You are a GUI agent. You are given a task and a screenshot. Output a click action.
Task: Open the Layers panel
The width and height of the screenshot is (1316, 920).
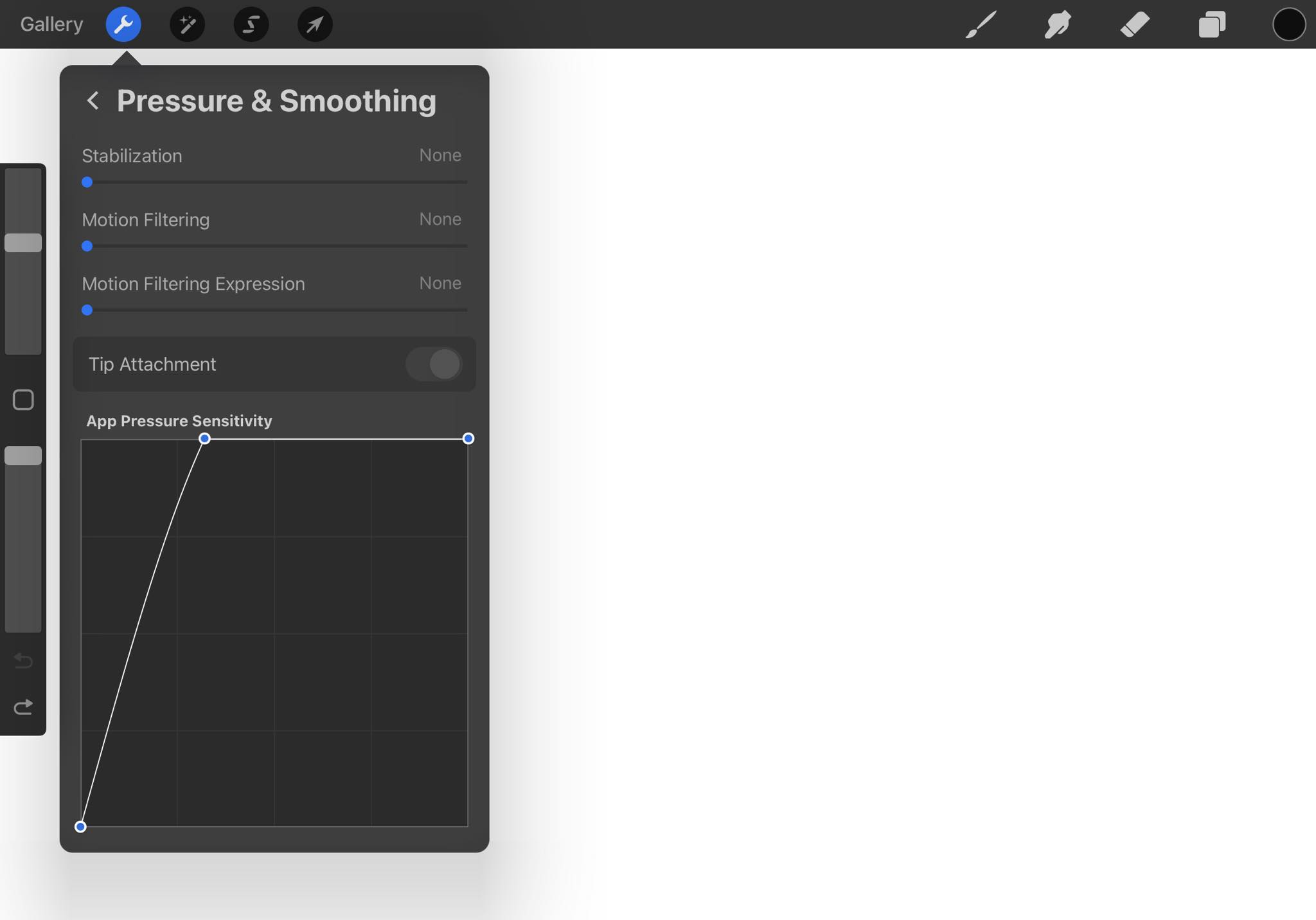click(1213, 24)
